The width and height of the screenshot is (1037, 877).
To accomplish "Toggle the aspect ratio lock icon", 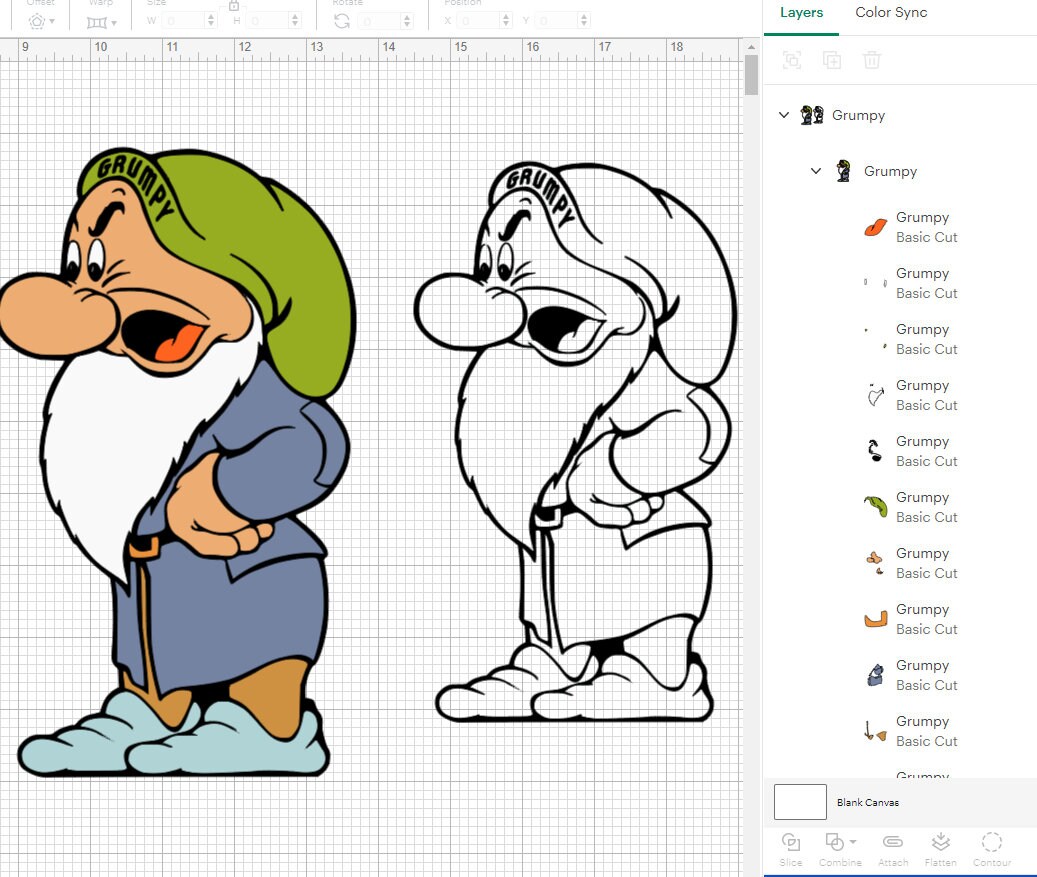I will pos(233,5).
